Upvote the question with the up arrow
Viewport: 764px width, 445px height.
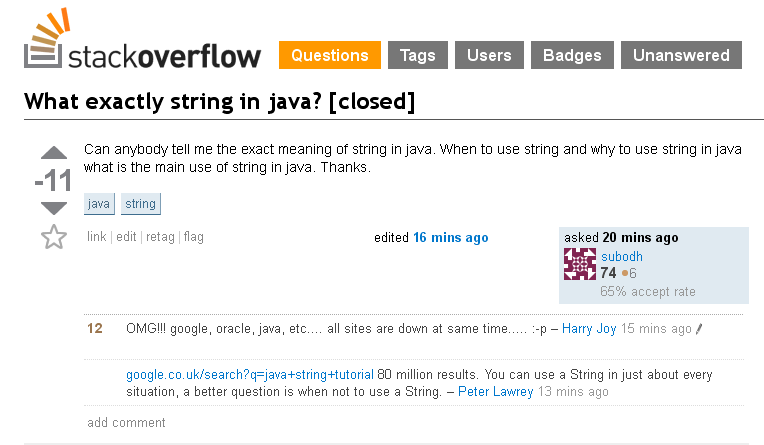coord(53,154)
